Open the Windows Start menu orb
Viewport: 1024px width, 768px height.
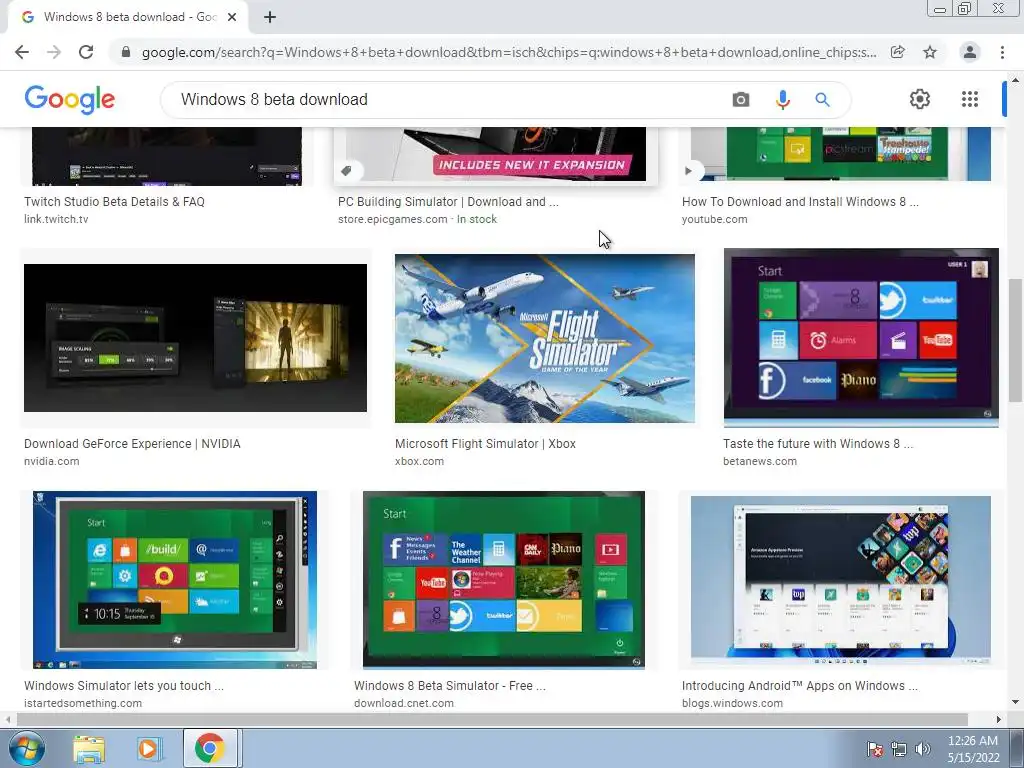[x=27, y=748]
